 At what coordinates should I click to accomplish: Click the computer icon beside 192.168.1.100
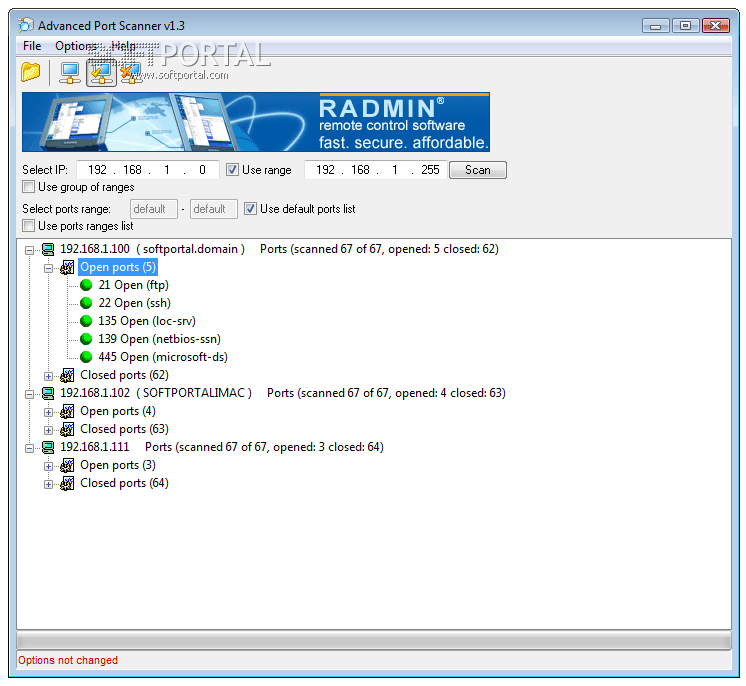click(48, 249)
